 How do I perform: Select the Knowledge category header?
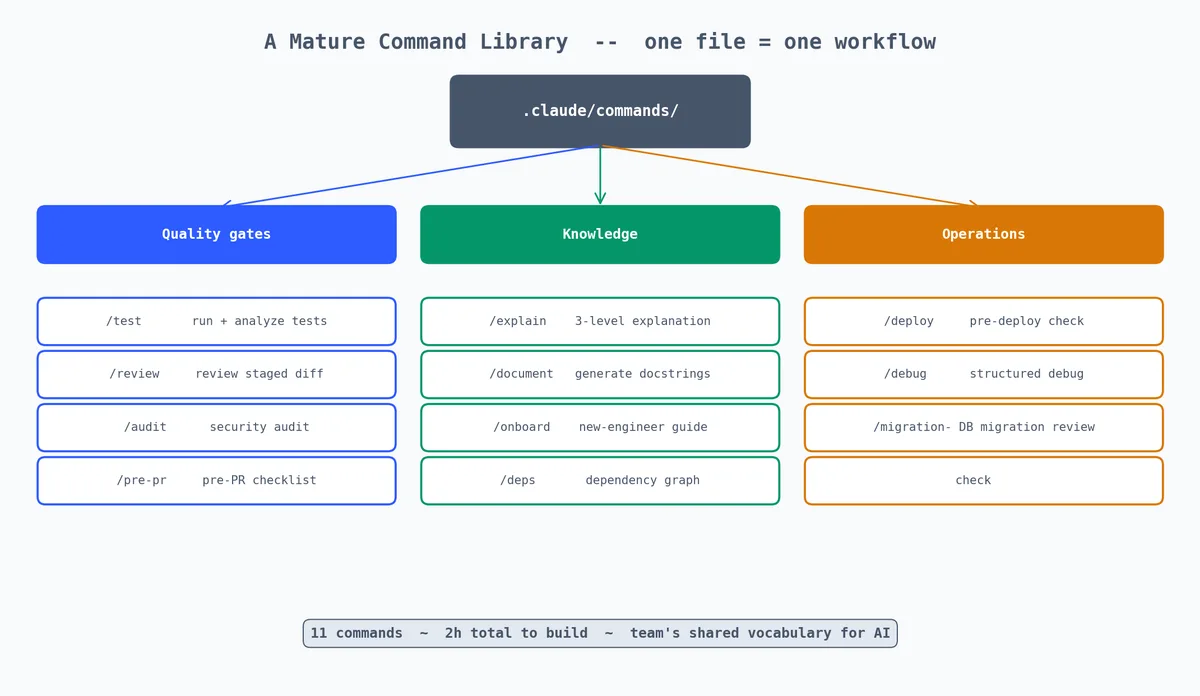(600, 235)
